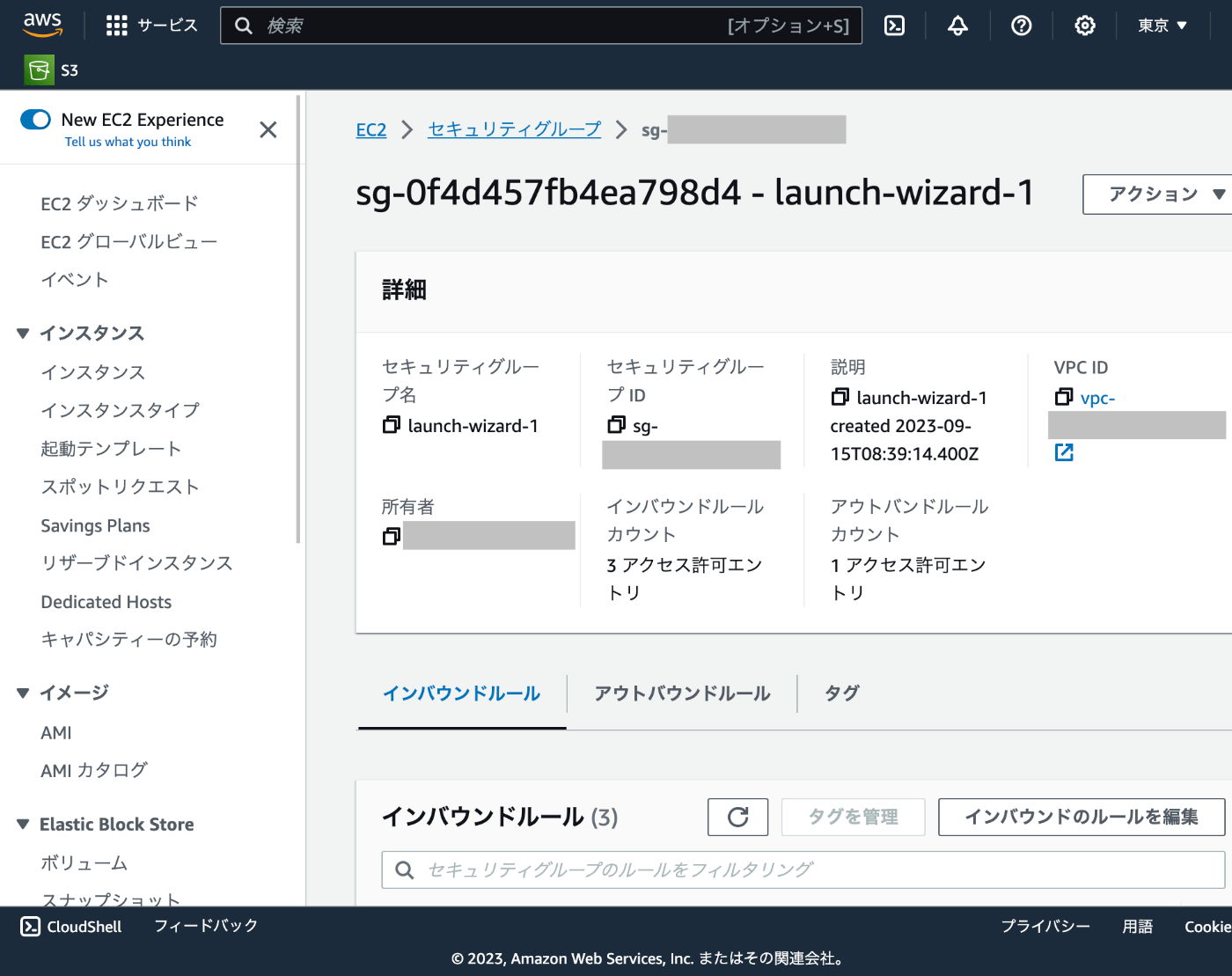Screen dimensions: 1232x976
Task: Focus the security group rules filter field
Action: pyautogui.click(x=803, y=870)
